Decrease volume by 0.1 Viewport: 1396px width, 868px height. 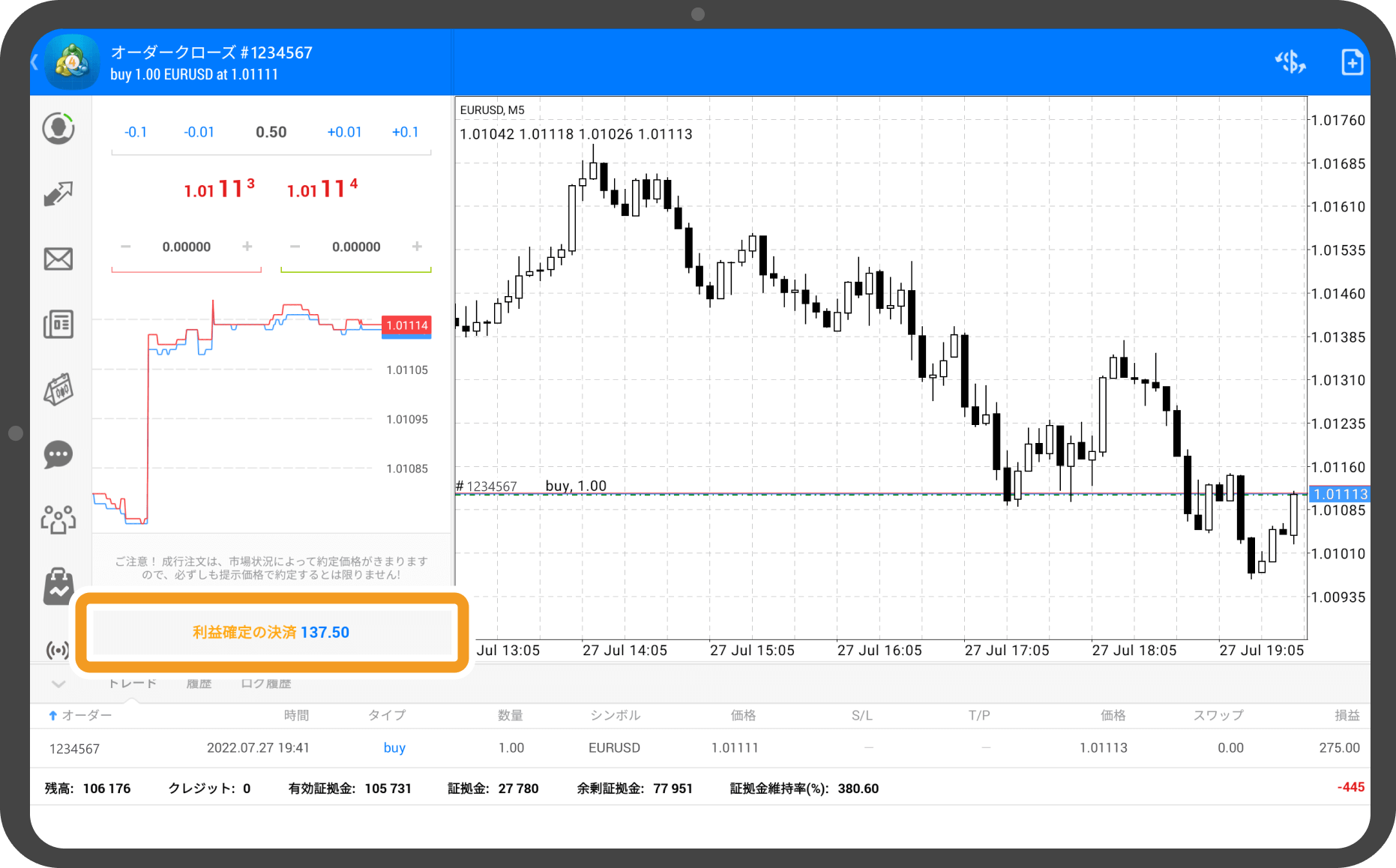point(136,133)
